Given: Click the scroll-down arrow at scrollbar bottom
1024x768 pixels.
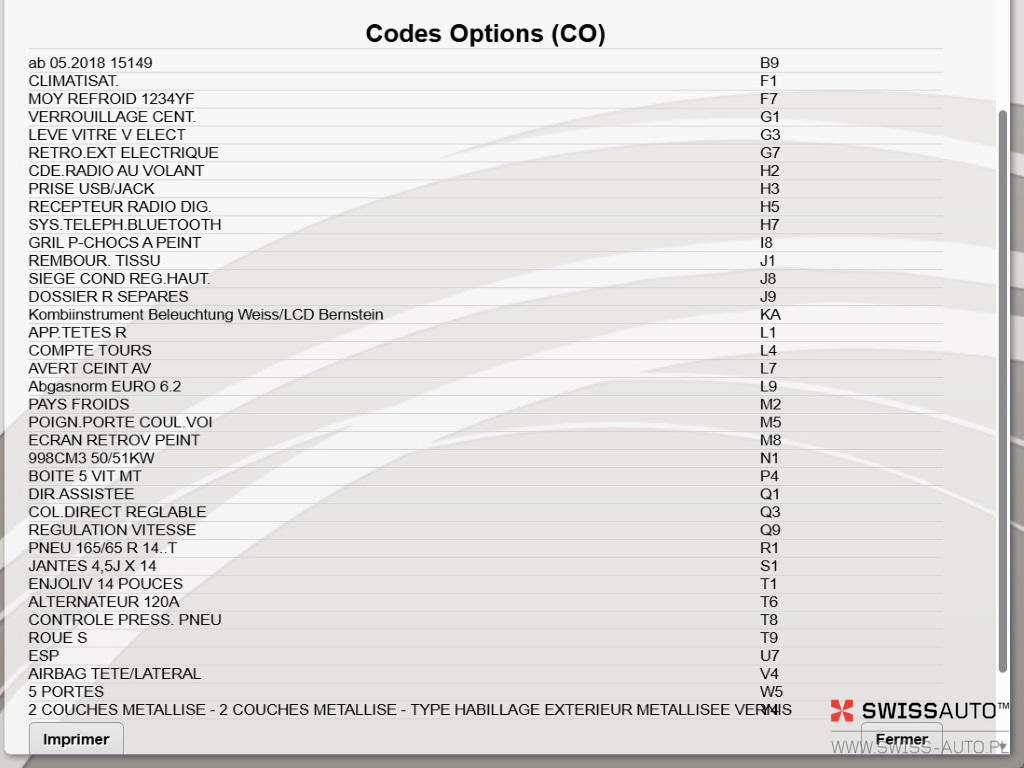Looking at the screenshot, I should coord(1002,746).
